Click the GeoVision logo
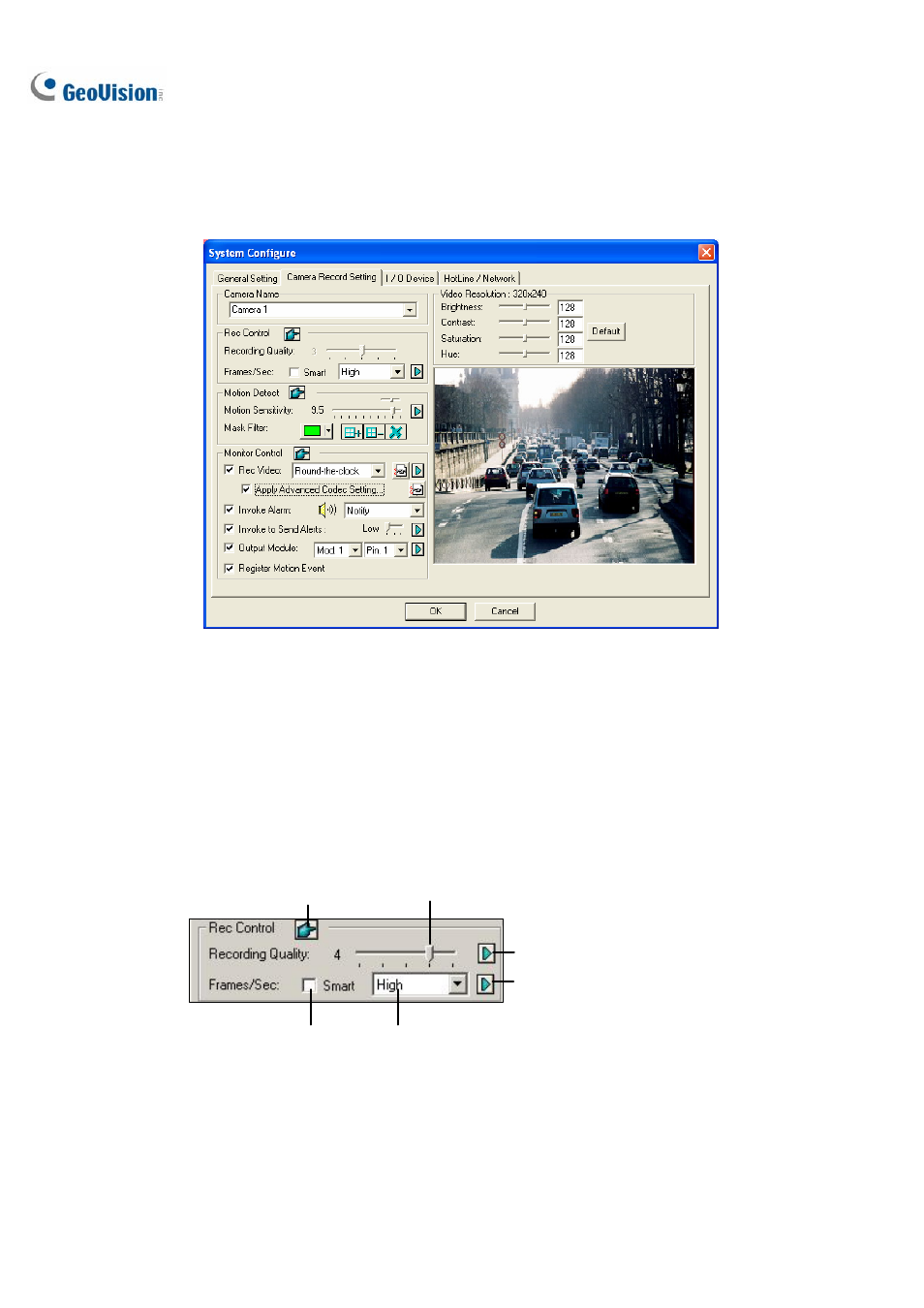 pos(97,89)
